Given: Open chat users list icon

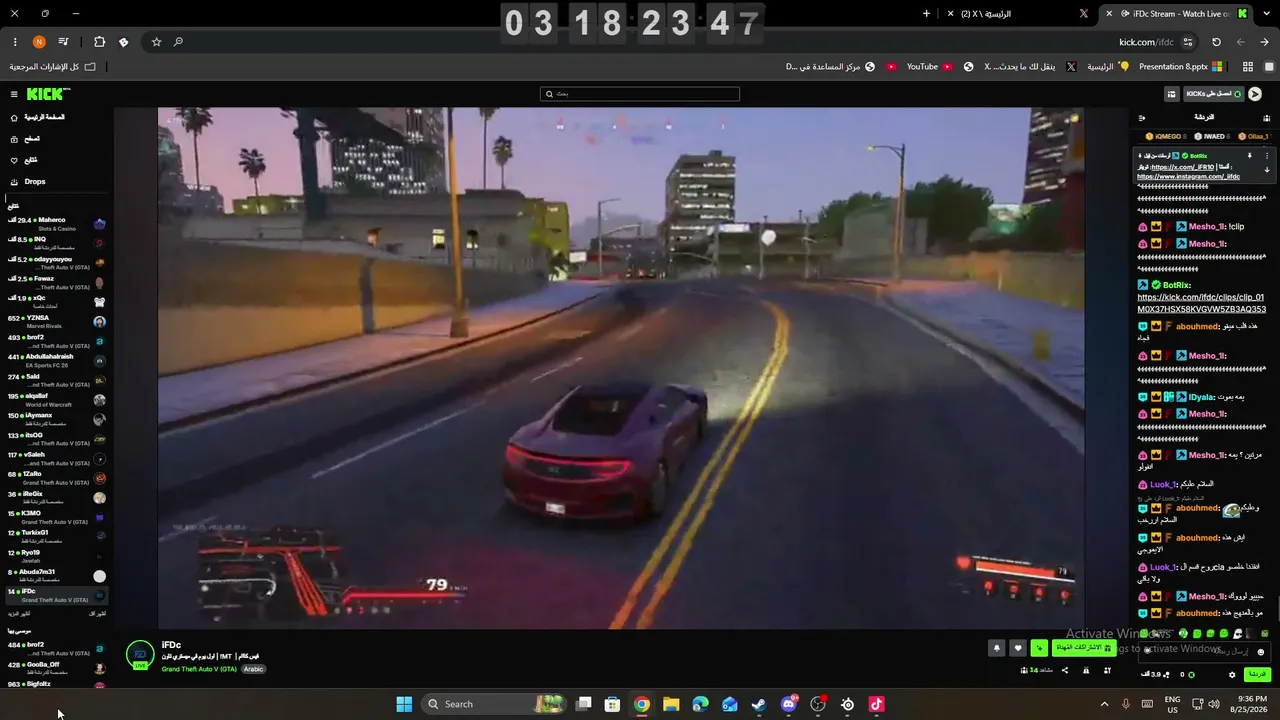Looking at the screenshot, I should point(1266,118).
